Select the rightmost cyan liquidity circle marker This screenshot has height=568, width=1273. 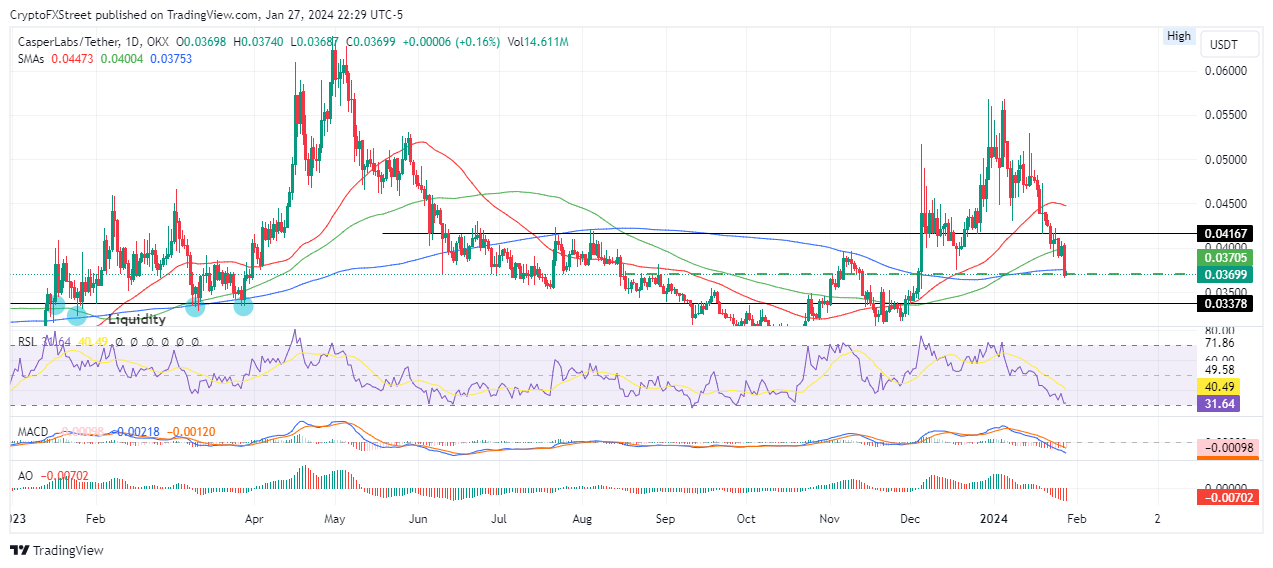[x=243, y=307]
